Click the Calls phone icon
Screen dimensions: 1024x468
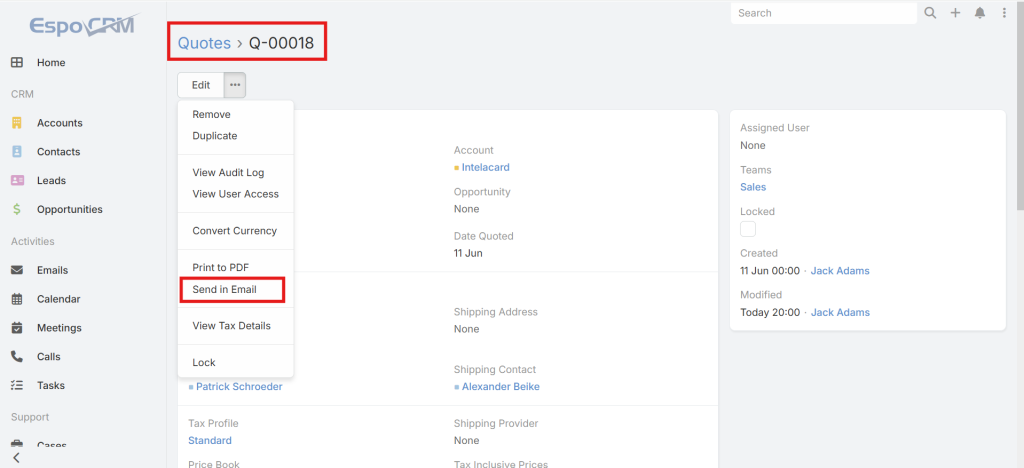[17, 356]
